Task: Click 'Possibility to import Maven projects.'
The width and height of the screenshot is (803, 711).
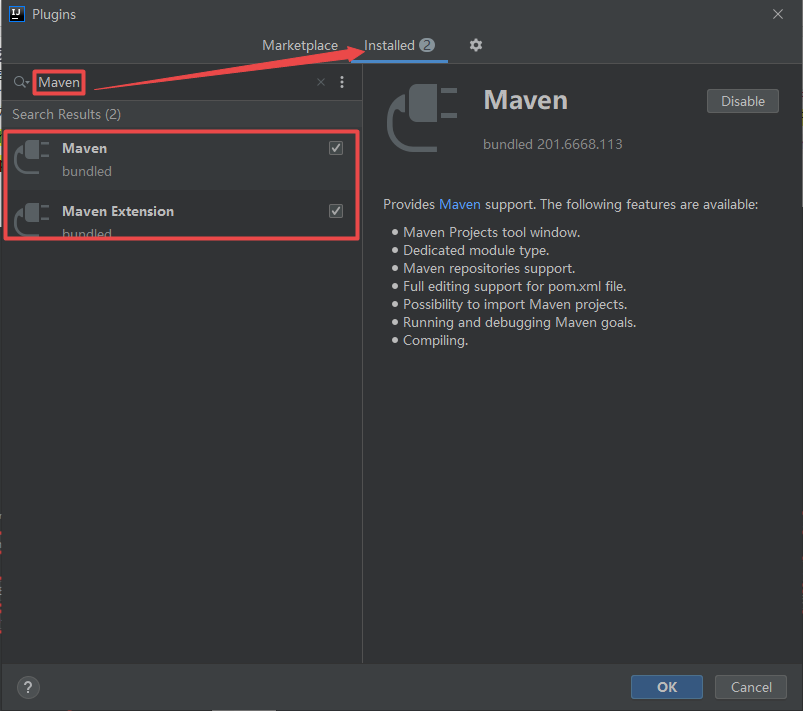Action: pos(515,304)
